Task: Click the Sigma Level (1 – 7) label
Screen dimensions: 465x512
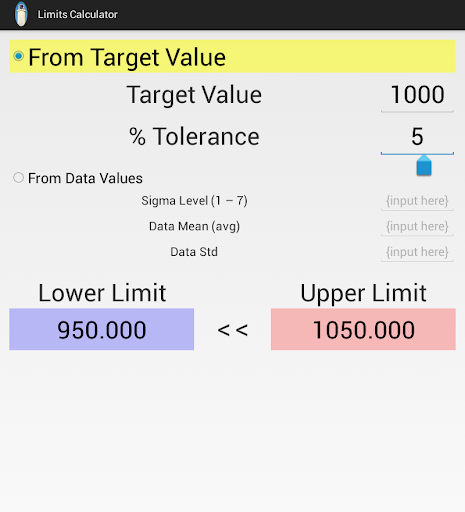Action: click(x=194, y=201)
